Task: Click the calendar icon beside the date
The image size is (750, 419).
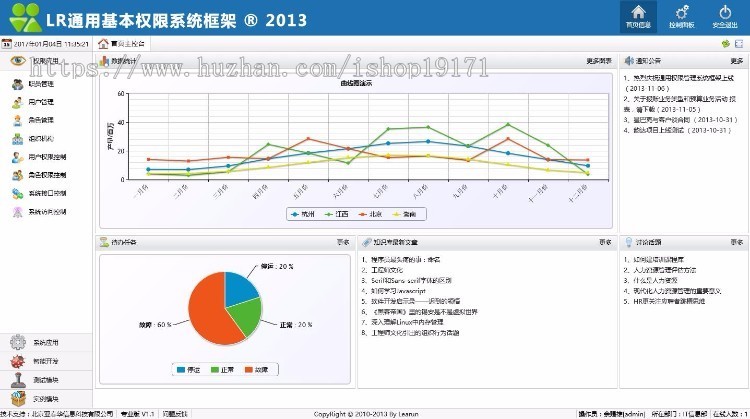Action: click(6, 44)
